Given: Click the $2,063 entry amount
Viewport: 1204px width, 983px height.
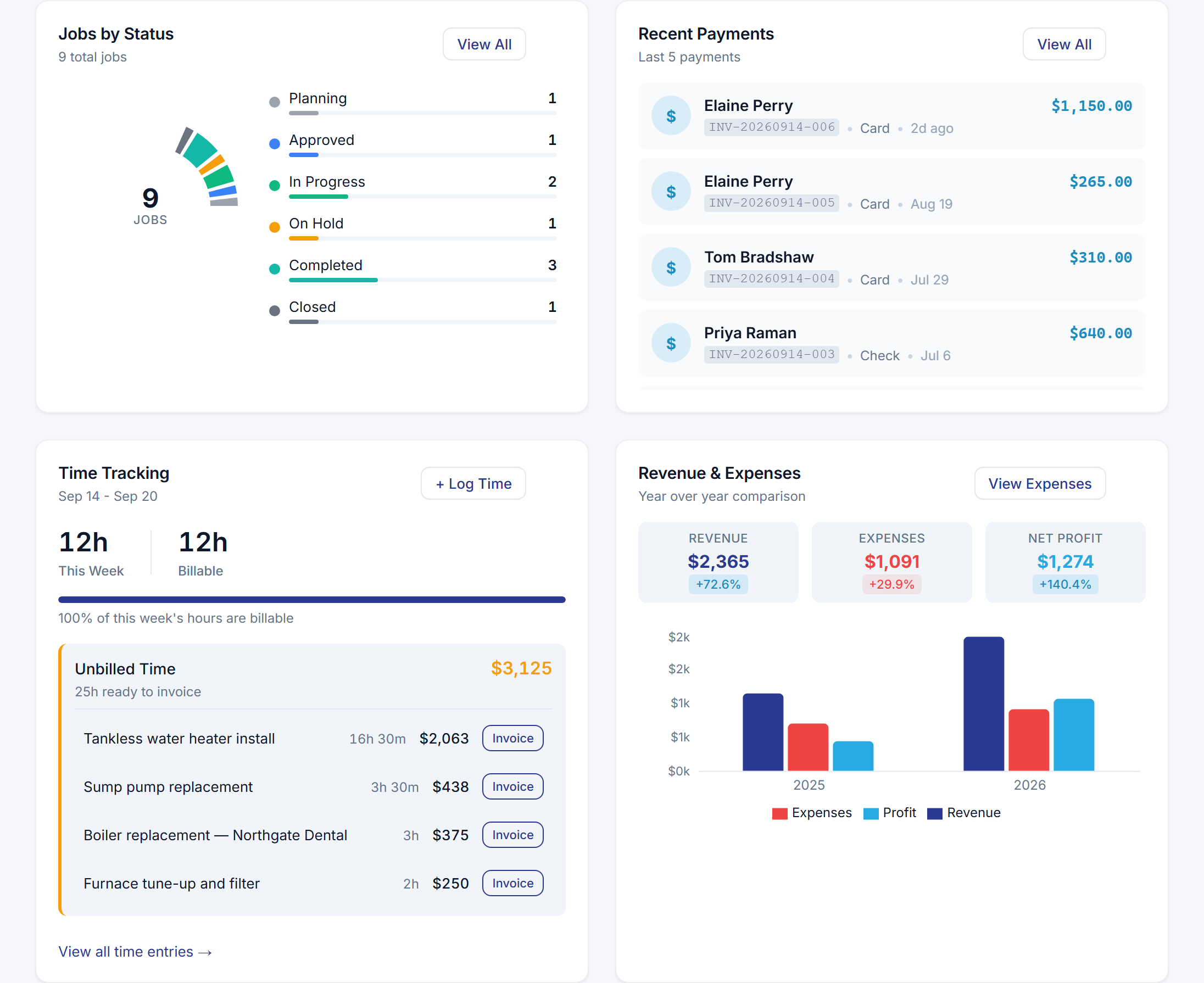Looking at the screenshot, I should [444, 739].
